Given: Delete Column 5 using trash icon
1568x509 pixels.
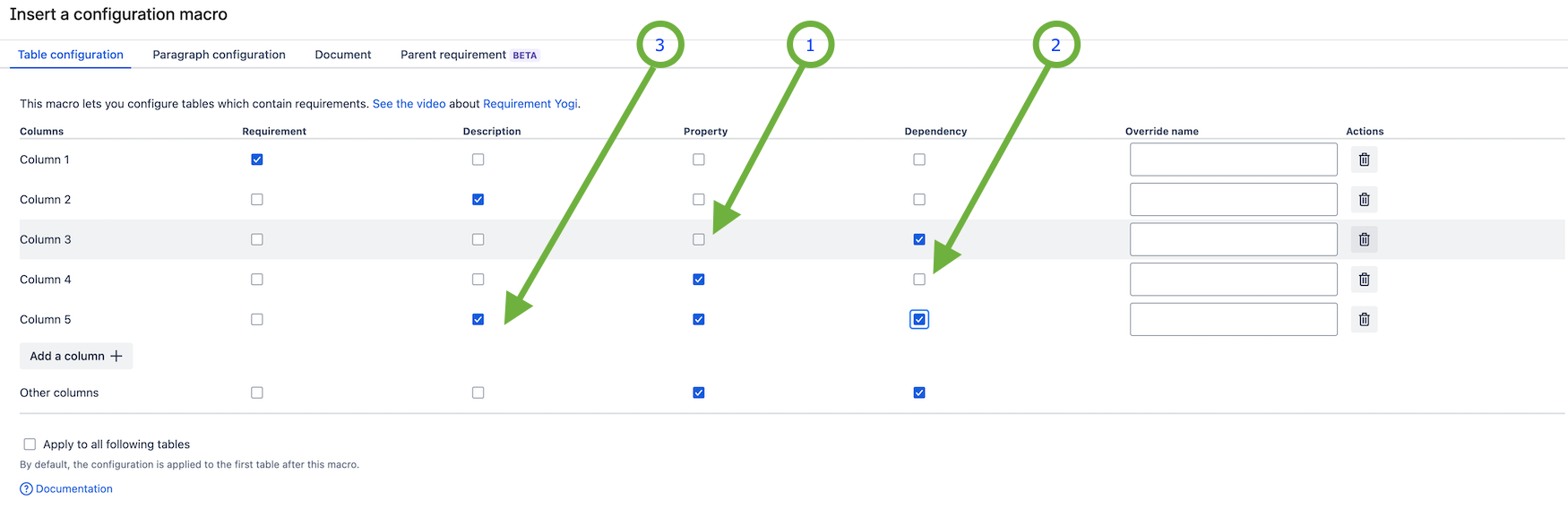Looking at the screenshot, I should point(1364,319).
